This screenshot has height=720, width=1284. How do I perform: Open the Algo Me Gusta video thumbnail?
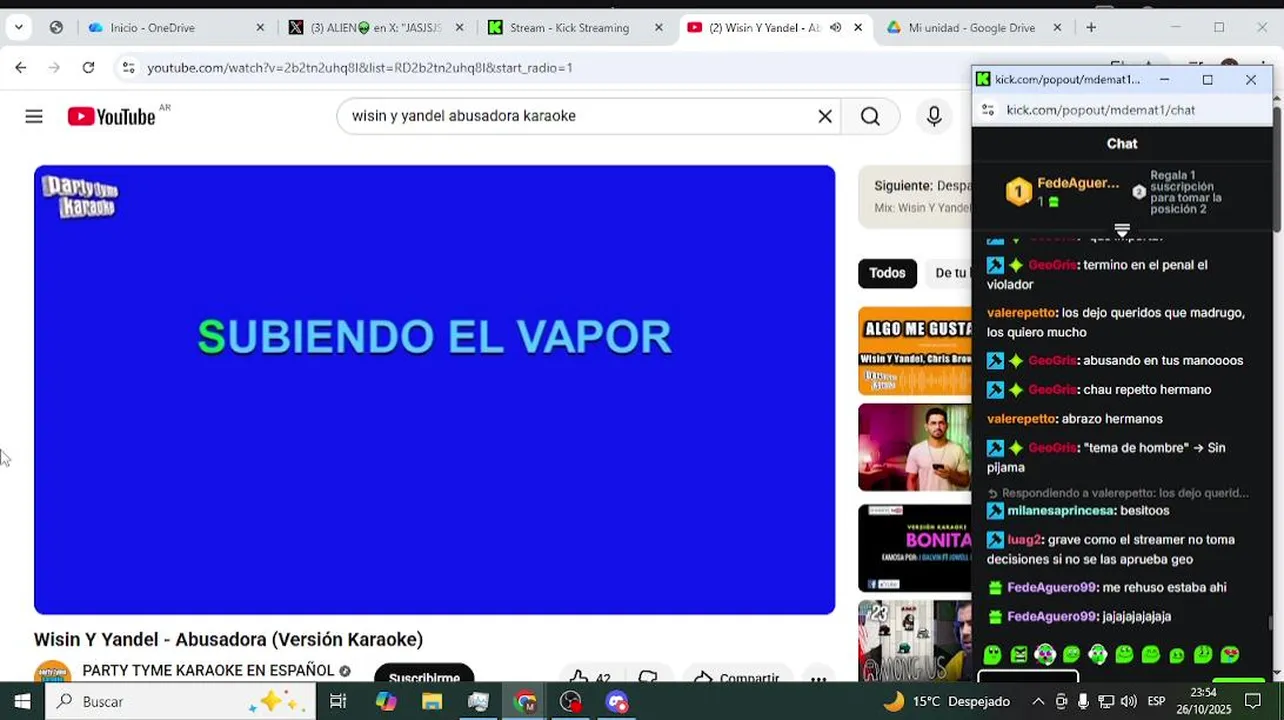coord(915,351)
